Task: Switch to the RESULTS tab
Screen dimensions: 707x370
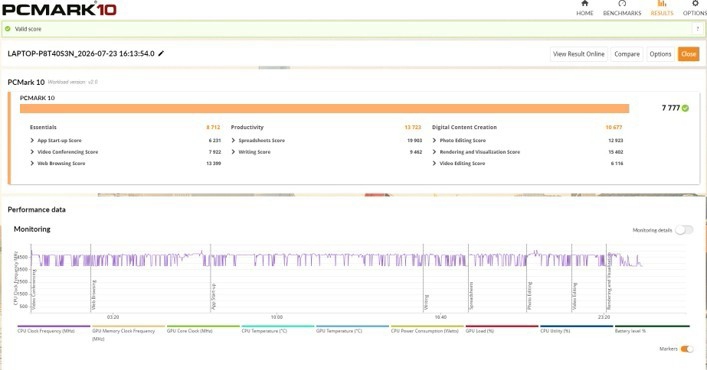Action: tap(662, 8)
